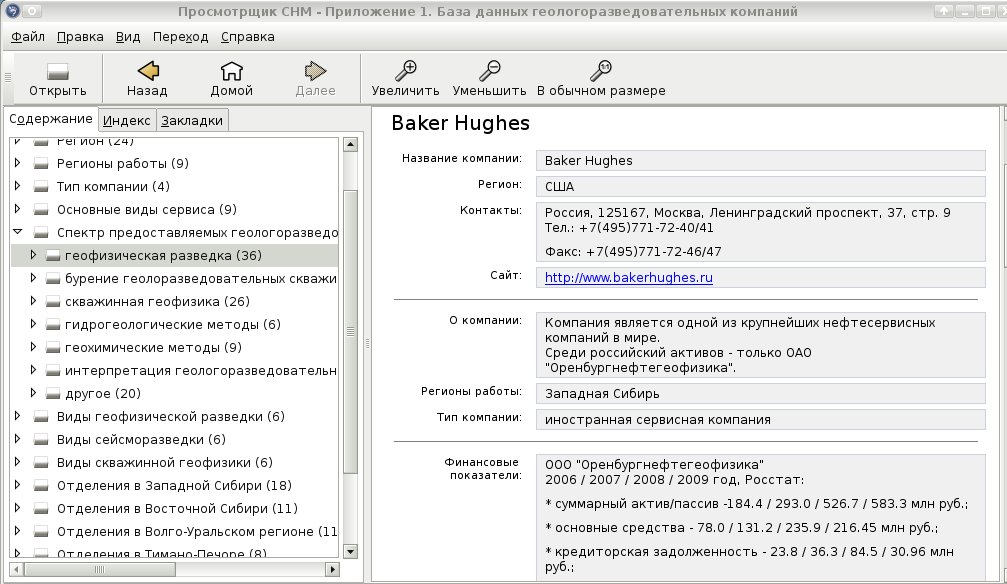Collapse the Спектр предоставляемых node
The image size is (1007, 584).
point(17,232)
